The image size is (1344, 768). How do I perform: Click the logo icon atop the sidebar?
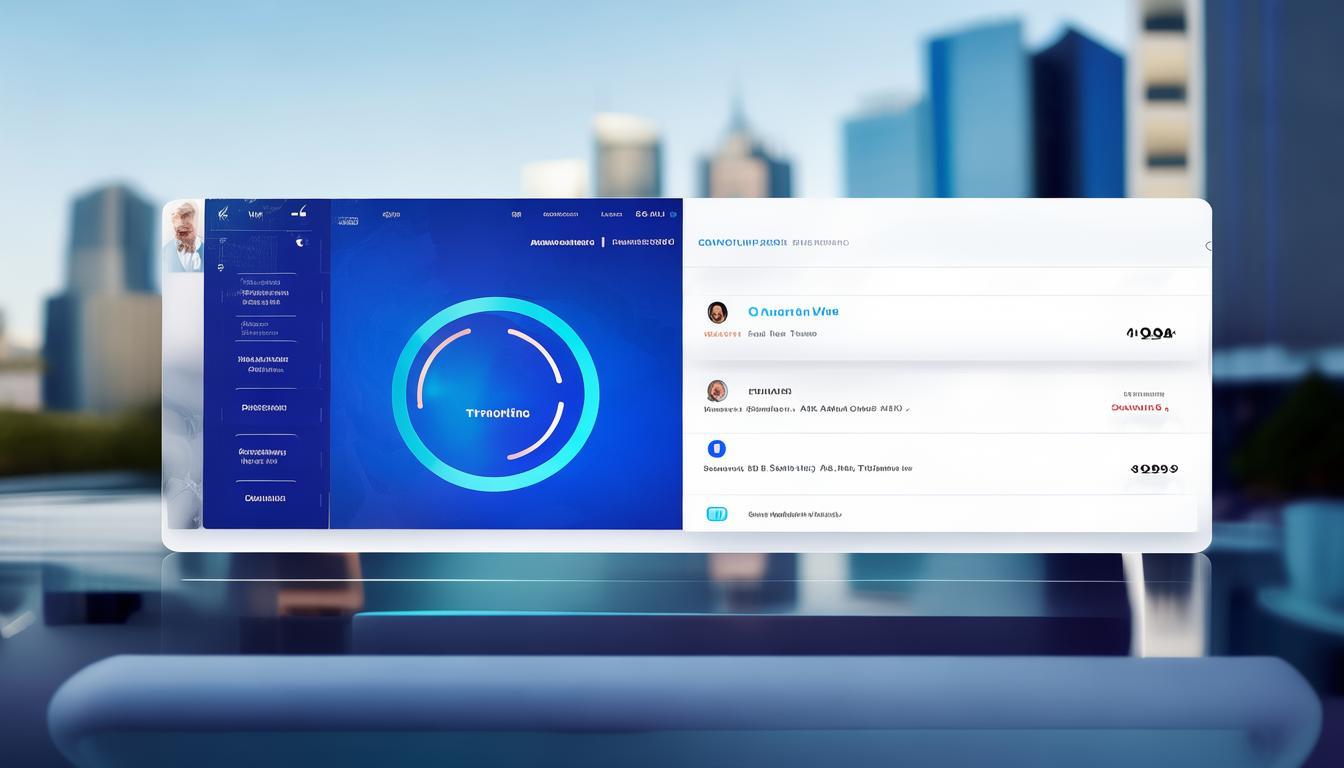(x=223, y=213)
